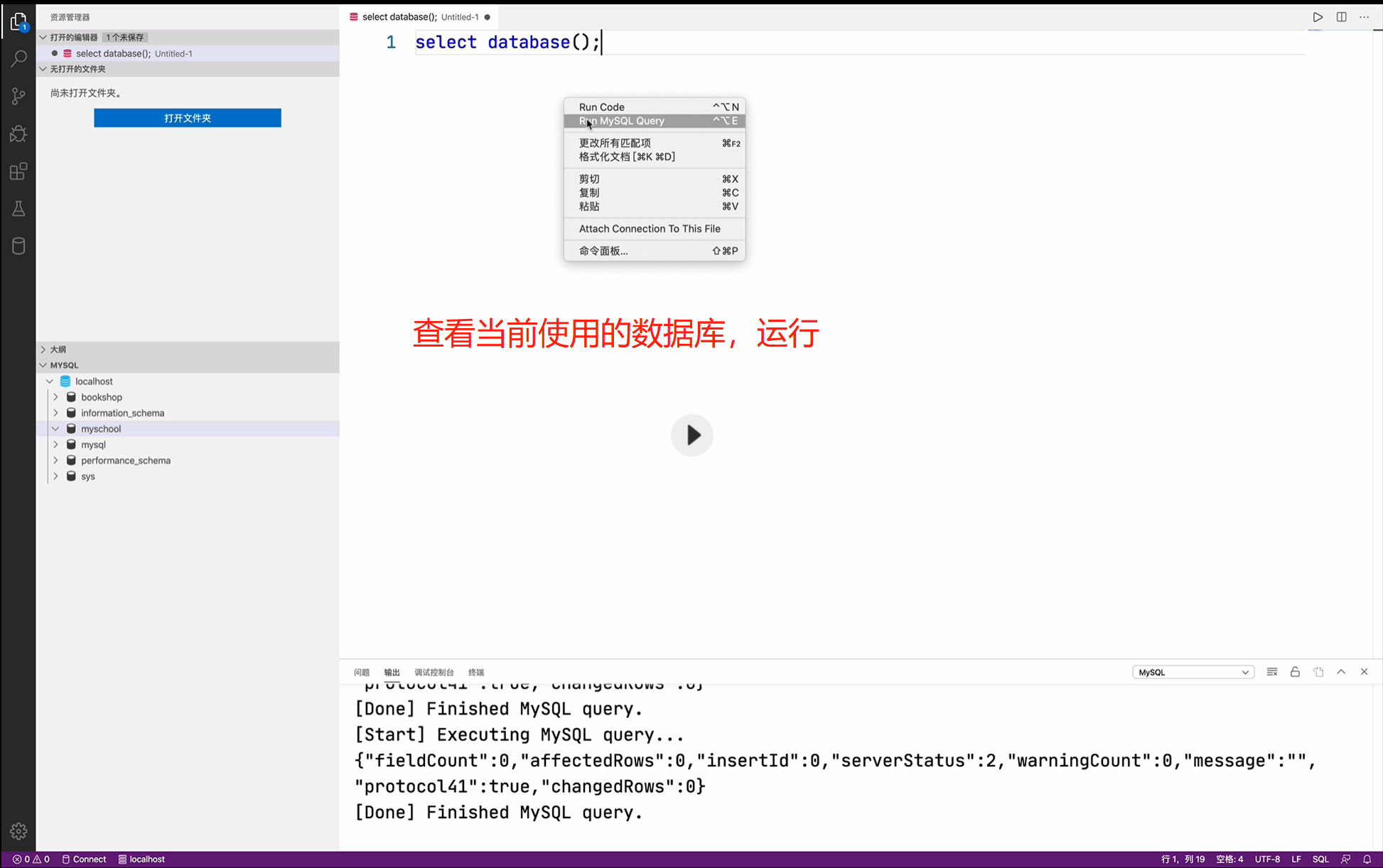
Task: Switch to the Terminal panel tab
Action: [x=476, y=672]
